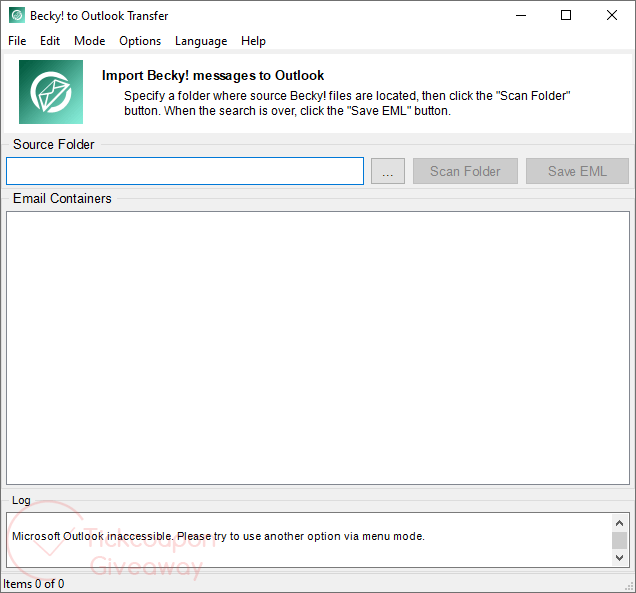The height and width of the screenshot is (593, 636).
Task: Open the Mode menu
Action: click(90, 41)
